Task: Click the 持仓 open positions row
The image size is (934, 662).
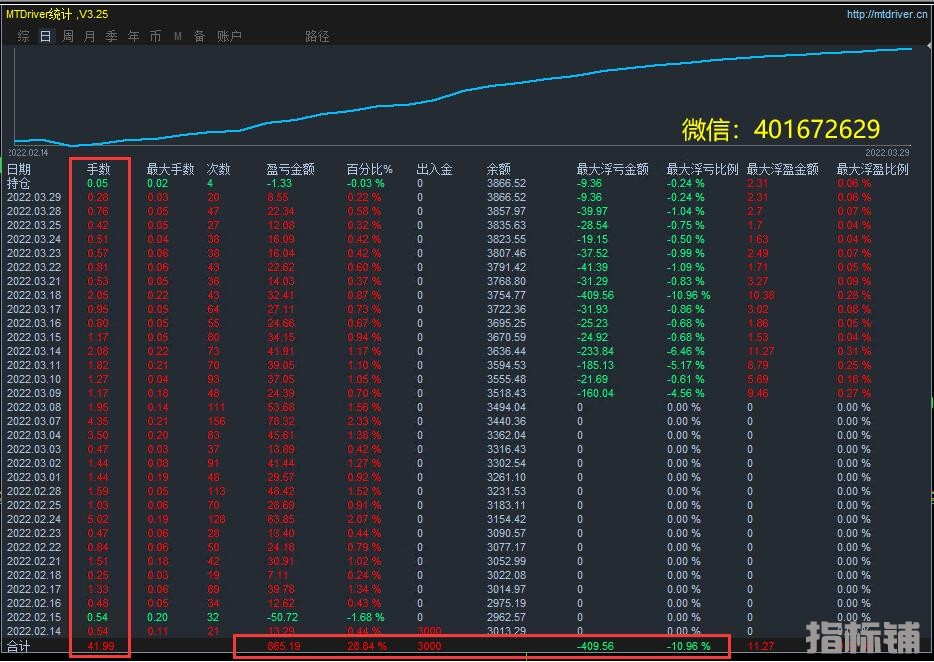Action: pos(19,184)
